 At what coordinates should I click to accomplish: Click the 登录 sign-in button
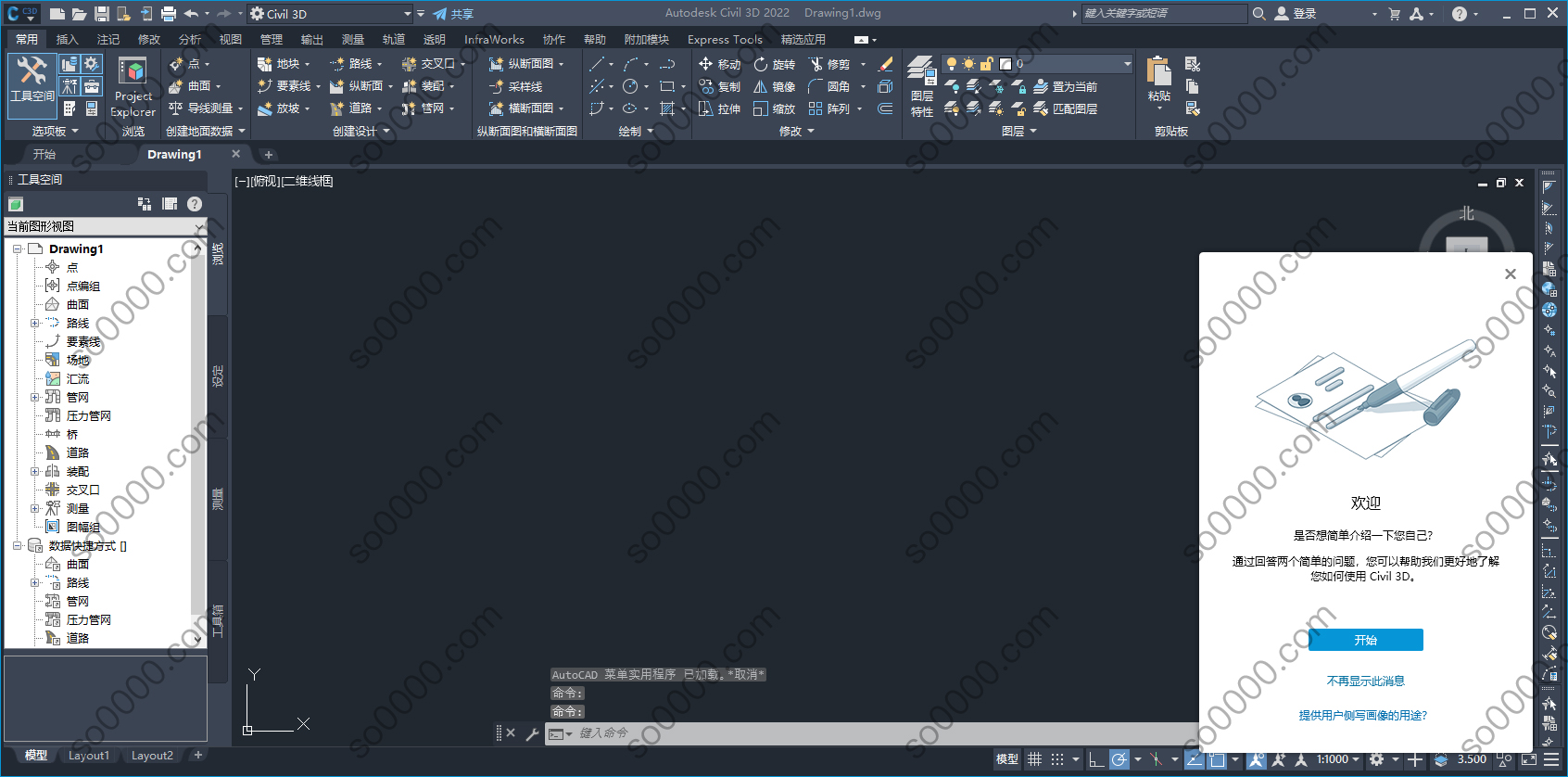[x=1296, y=14]
